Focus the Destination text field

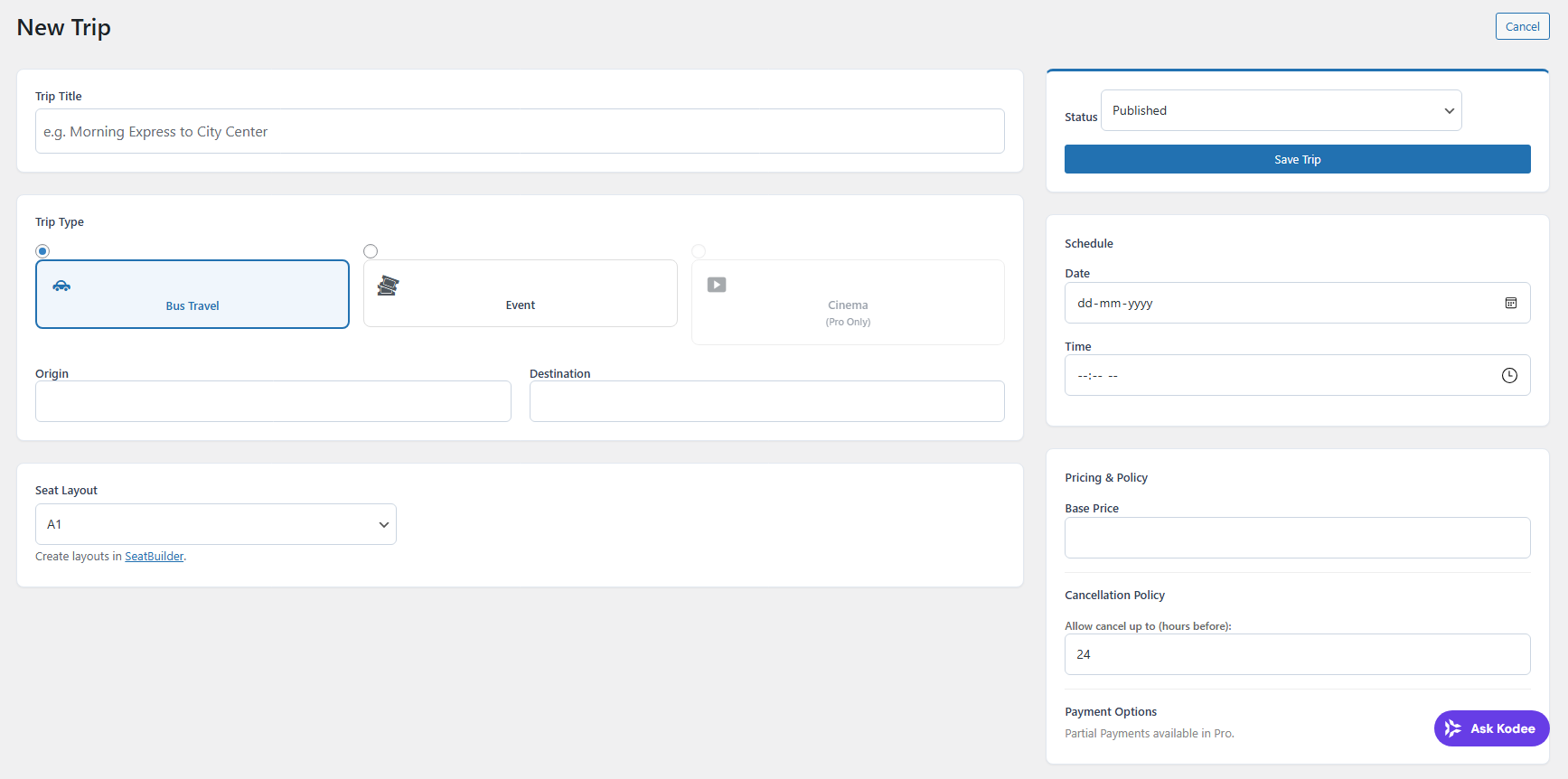click(x=766, y=401)
